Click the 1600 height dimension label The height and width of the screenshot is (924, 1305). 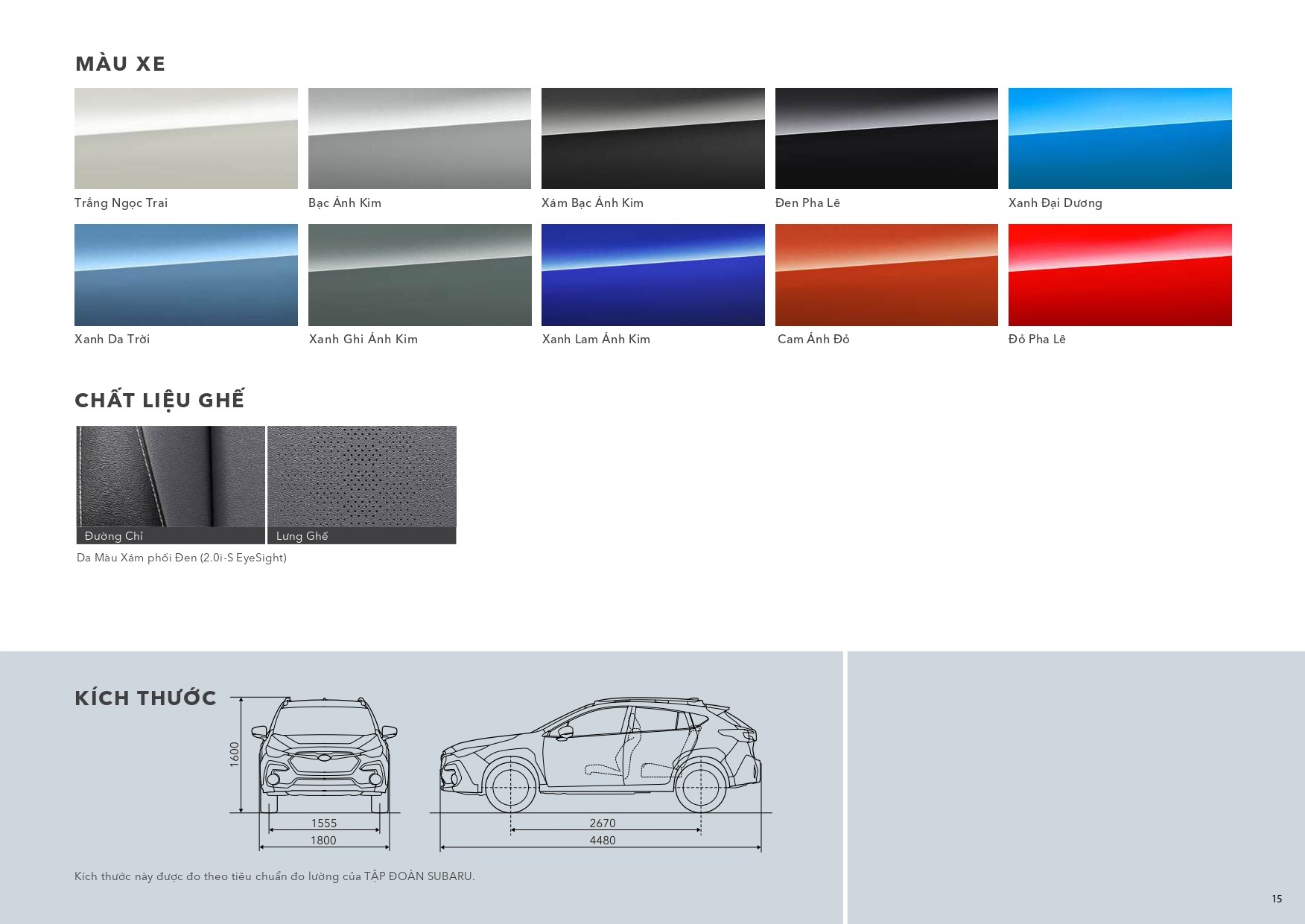click(x=235, y=754)
